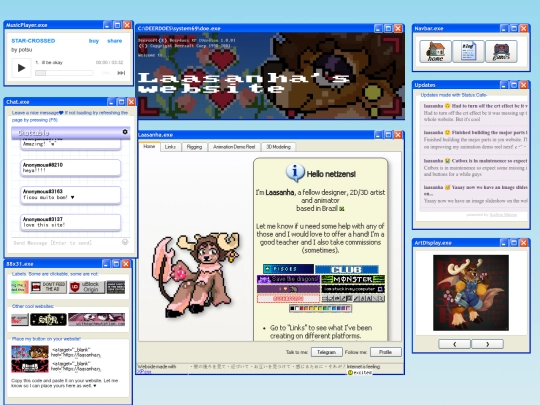Click the artwork image in ArtDisplay.exe

(471, 293)
